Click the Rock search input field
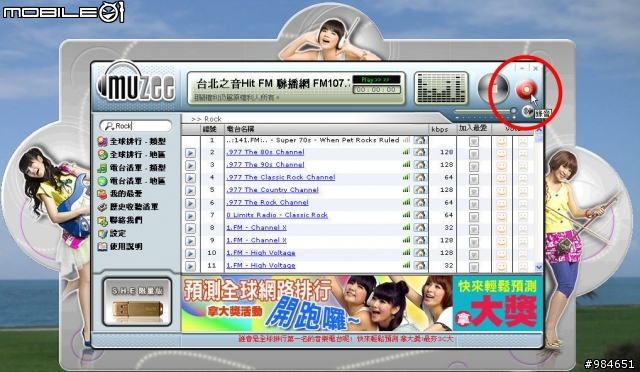This screenshot has width=640, height=372. click(x=136, y=126)
